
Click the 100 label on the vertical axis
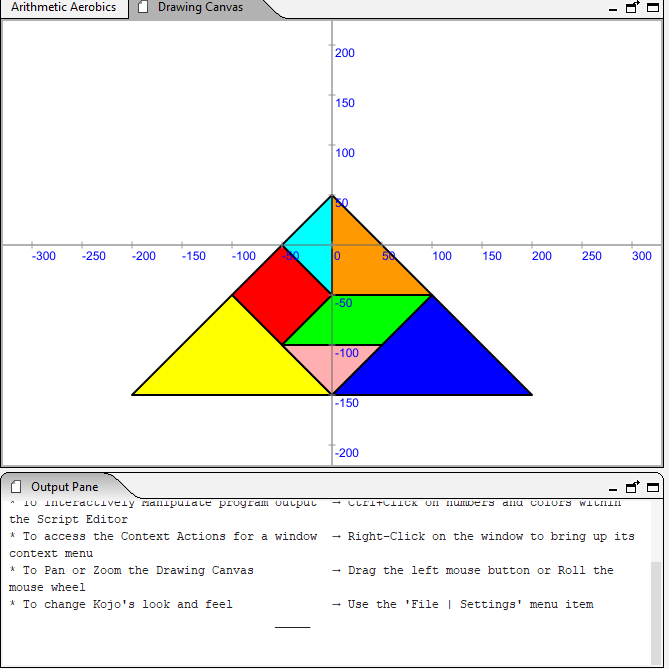tap(345, 153)
